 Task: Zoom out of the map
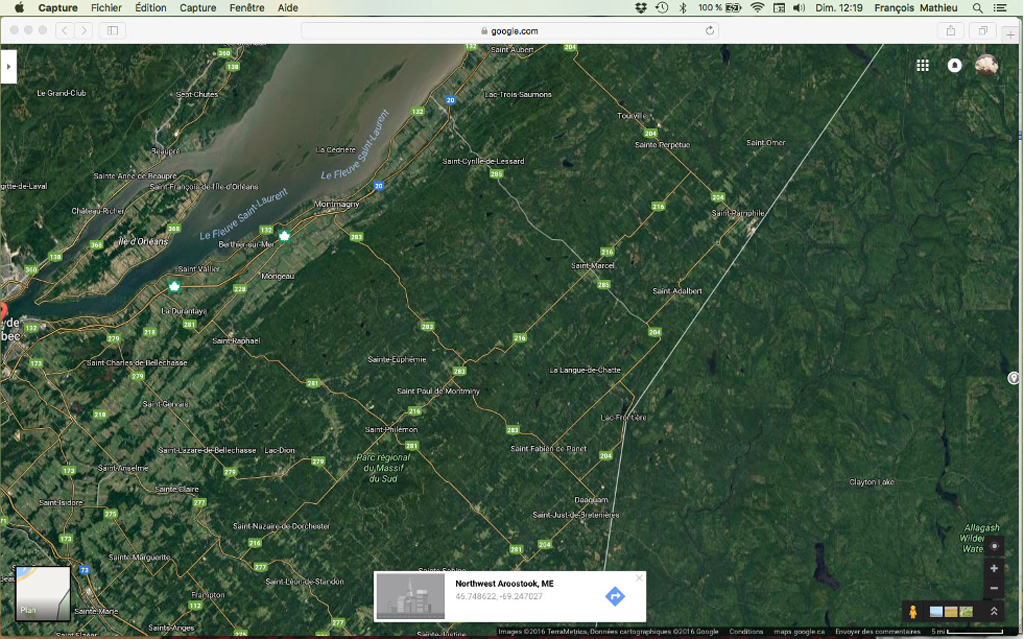click(993, 589)
